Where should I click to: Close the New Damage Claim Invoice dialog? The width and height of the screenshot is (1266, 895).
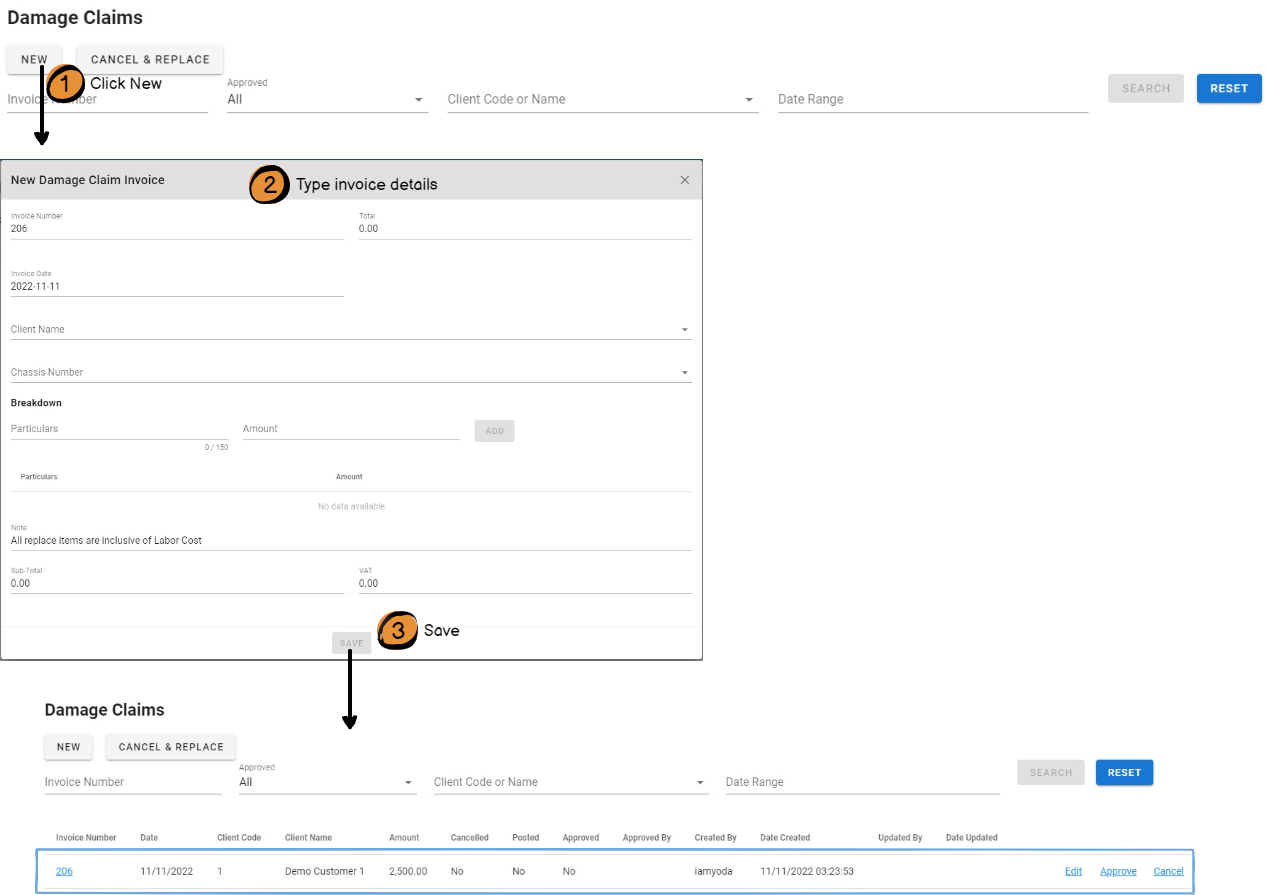[685, 180]
